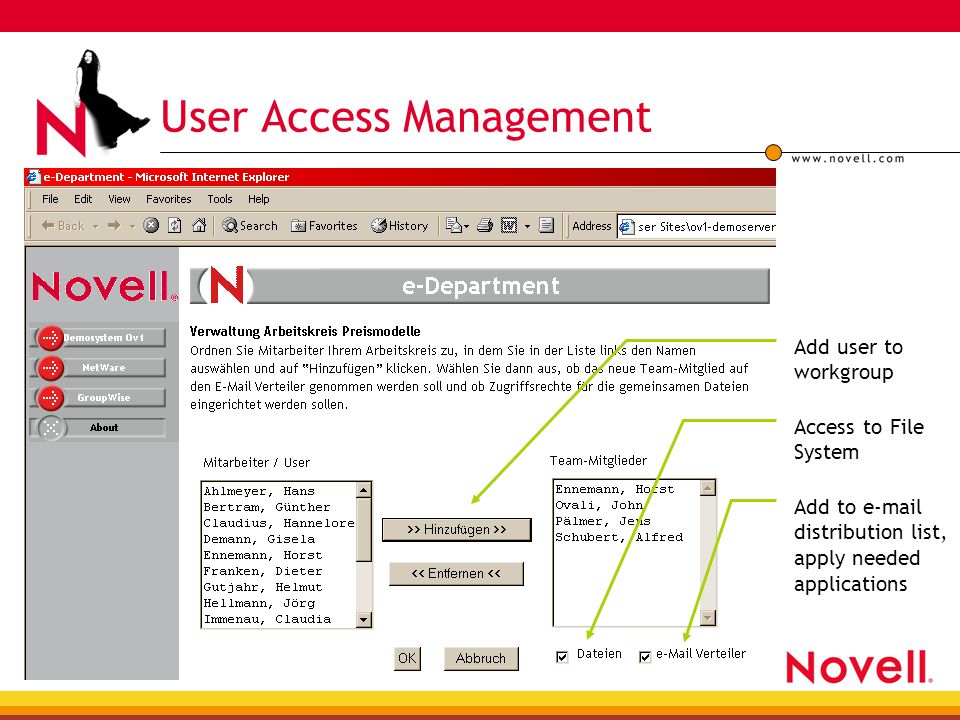960x720 pixels.
Task: Click the Mitarbeiter list scroll-down arrow
Action: tap(364, 620)
